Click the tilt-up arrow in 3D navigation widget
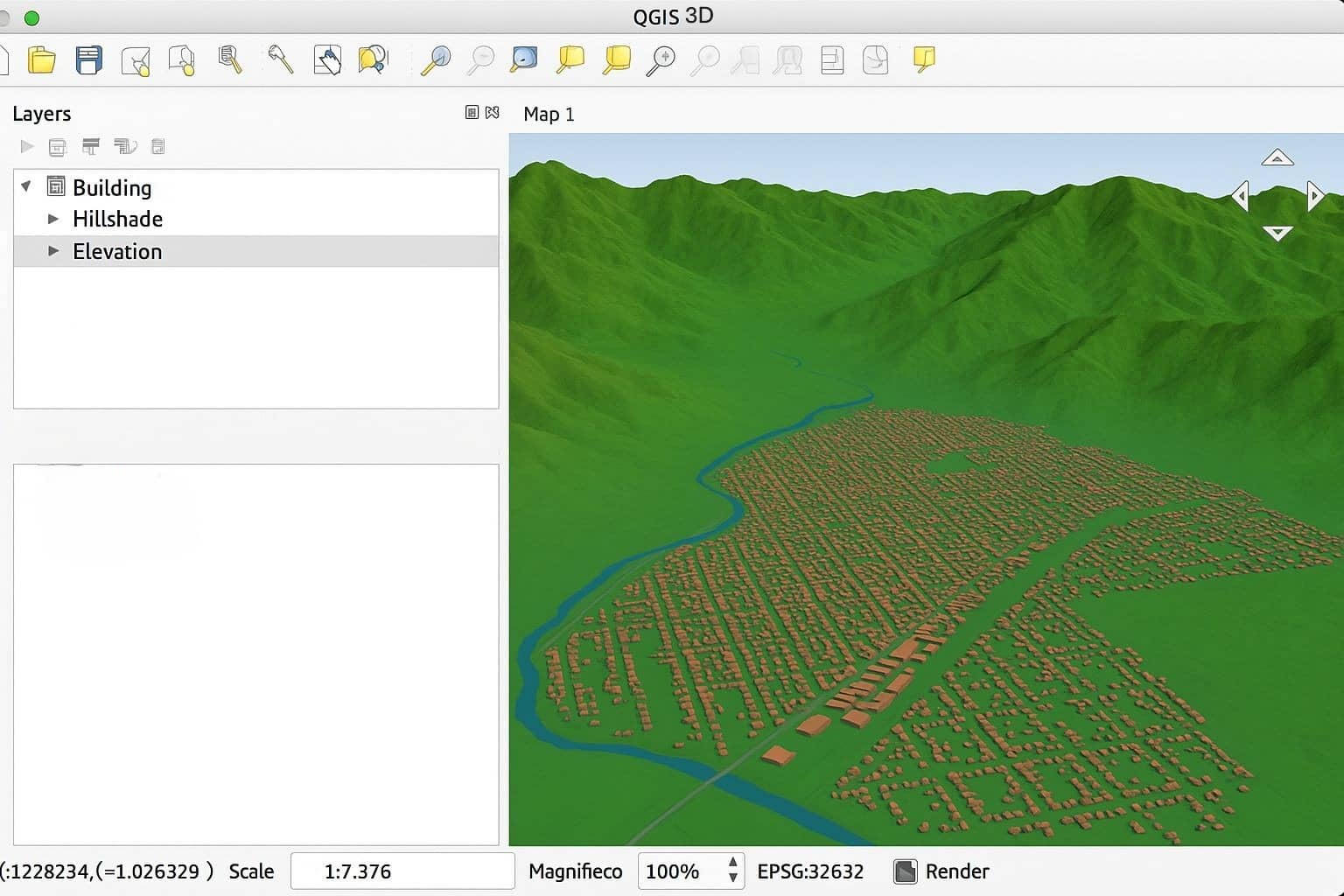This screenshot has height=896, width=1344. click(x=1277, y=157)
